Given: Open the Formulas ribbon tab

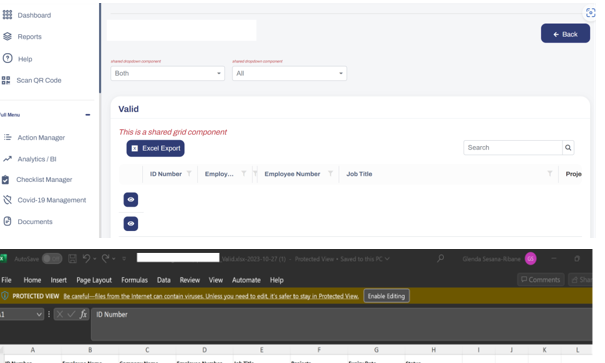Looking at the screenshot, I should (x=134, y=280).
